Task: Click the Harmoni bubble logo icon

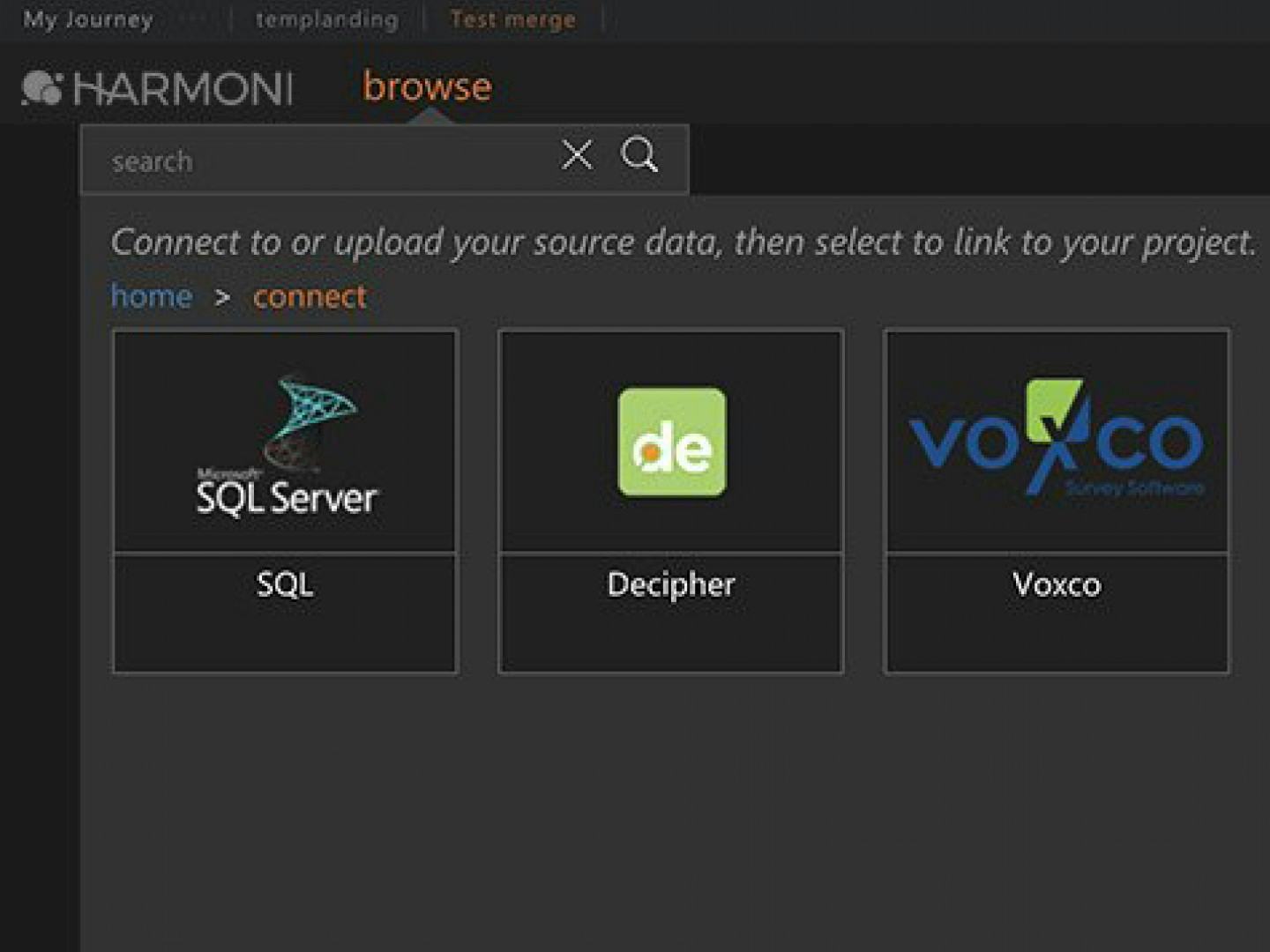Action: coord(41,88)
